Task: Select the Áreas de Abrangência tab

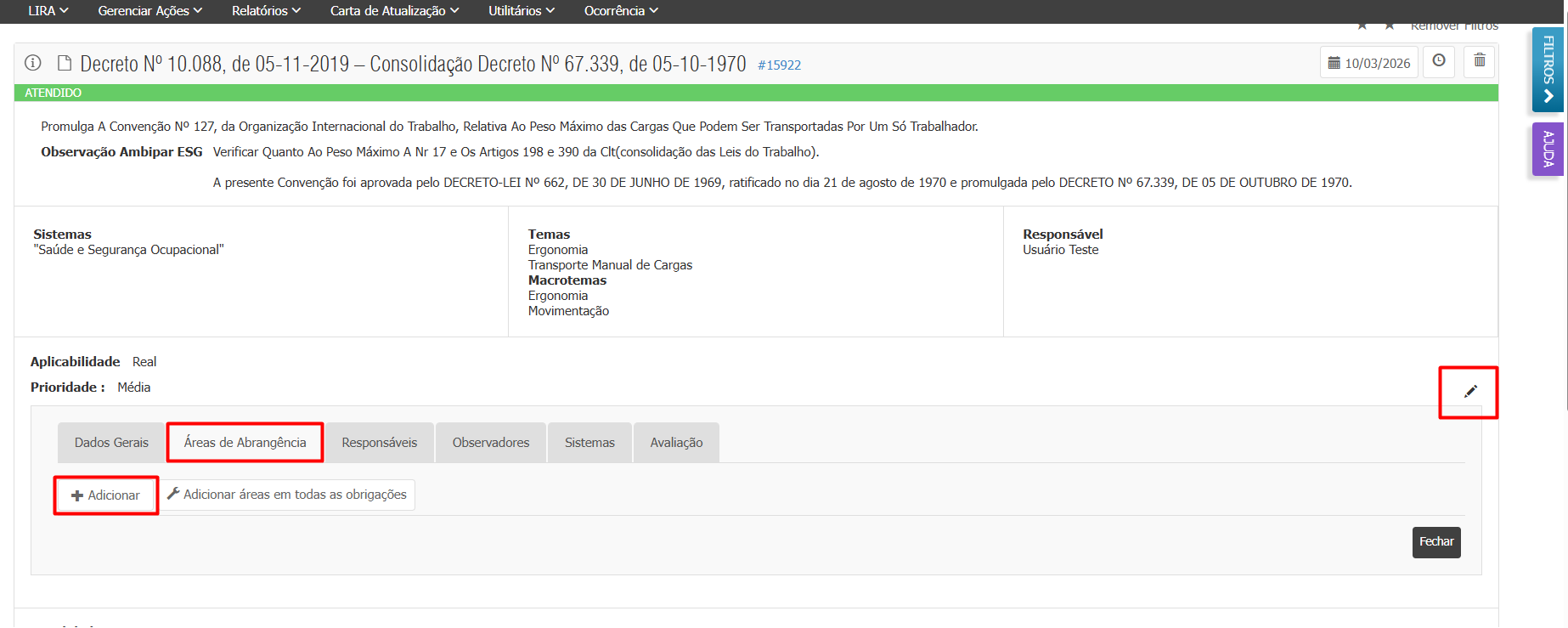Action: pyautogui.click(x=245, y=443)
